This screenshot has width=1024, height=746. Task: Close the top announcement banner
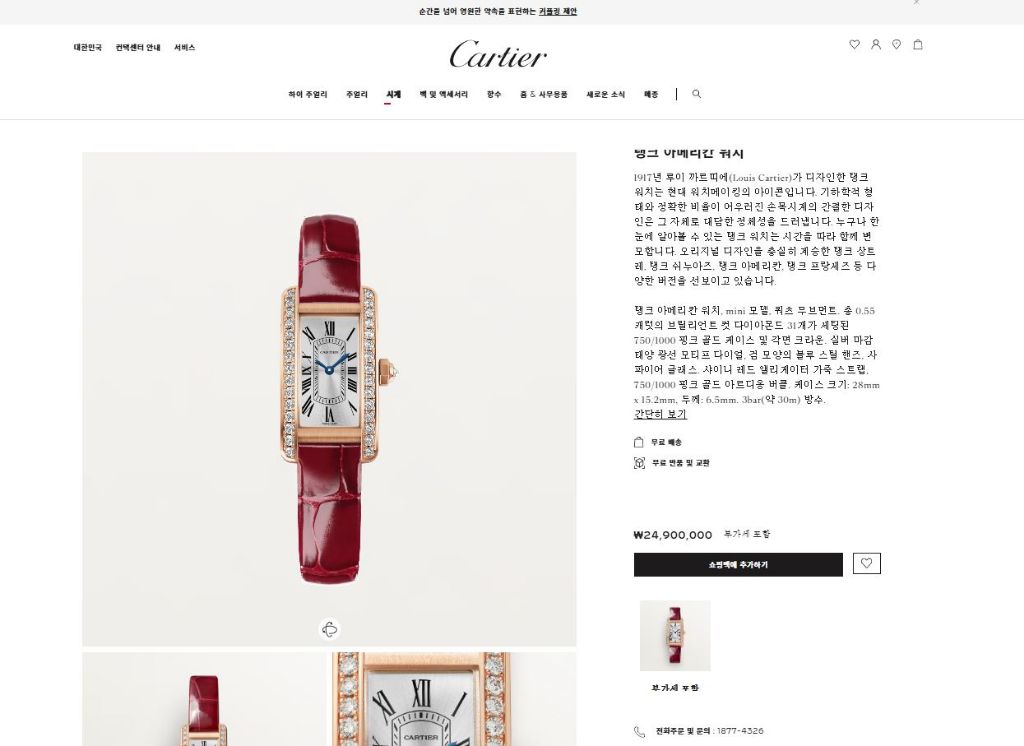[x=917, y=3]
